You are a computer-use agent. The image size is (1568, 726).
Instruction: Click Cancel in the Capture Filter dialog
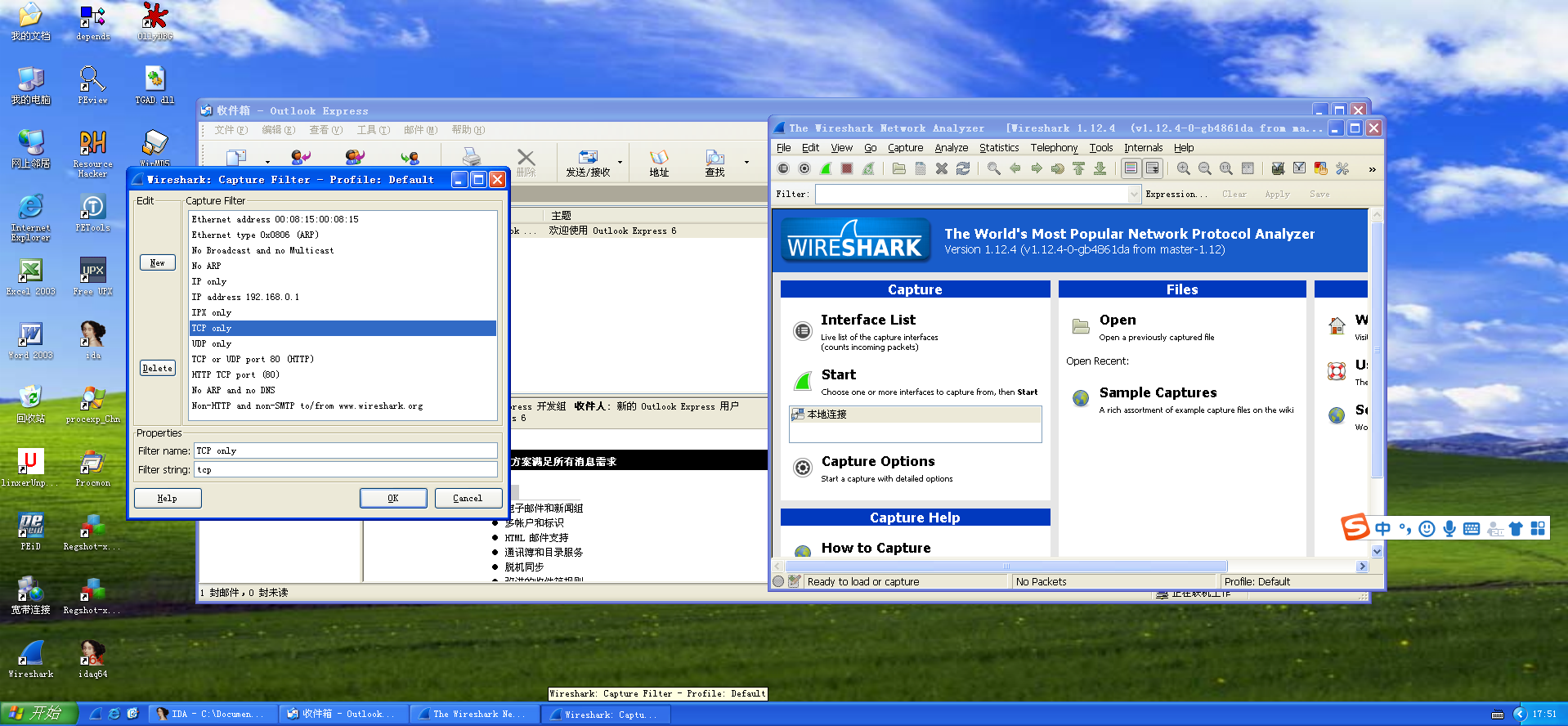(x=468, y=498)
